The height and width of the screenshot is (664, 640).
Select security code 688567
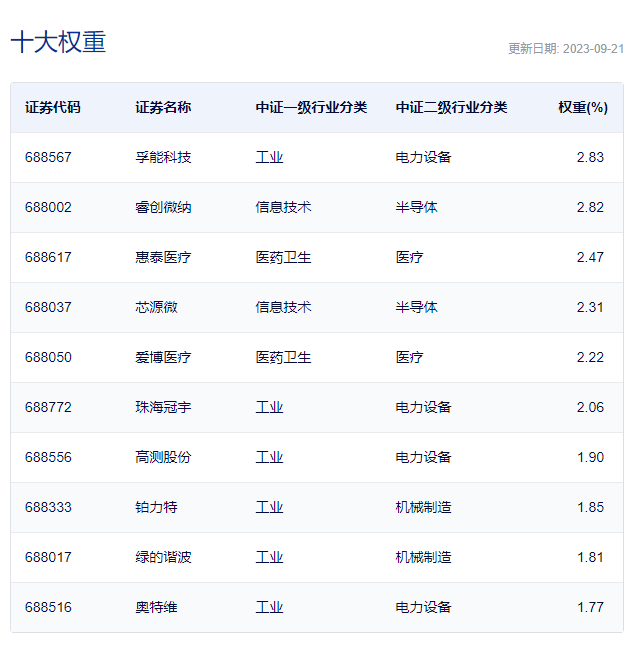pyautogui.click(x=48, y=158)
